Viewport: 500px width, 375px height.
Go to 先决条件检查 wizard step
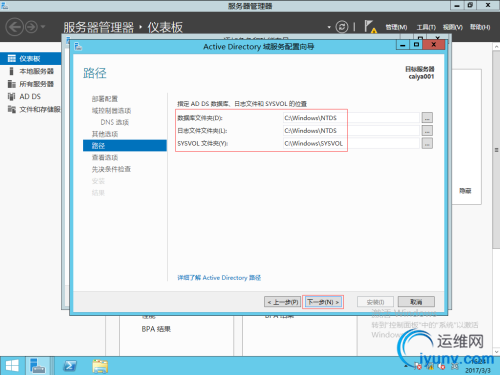[111, 169]
